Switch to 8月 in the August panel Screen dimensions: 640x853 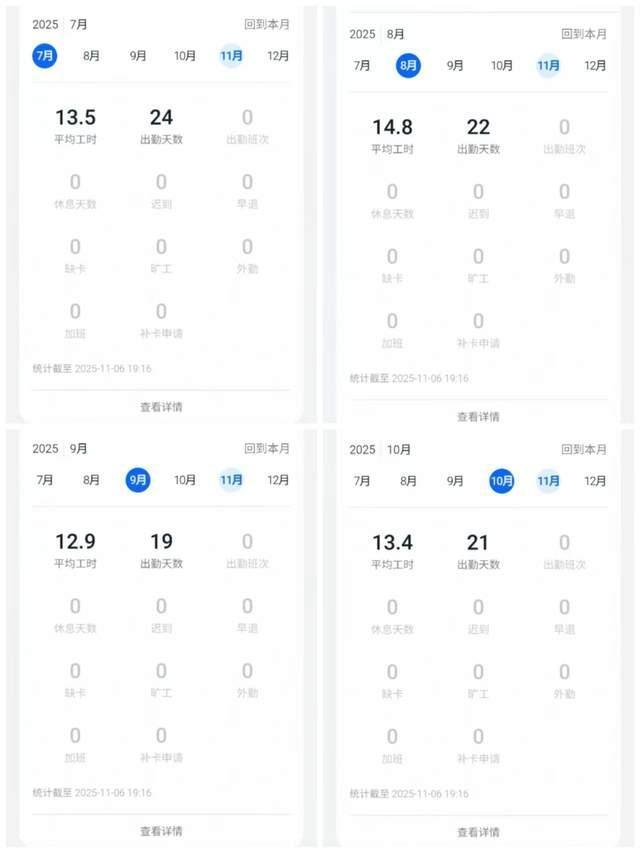click(x=407, y=66)
